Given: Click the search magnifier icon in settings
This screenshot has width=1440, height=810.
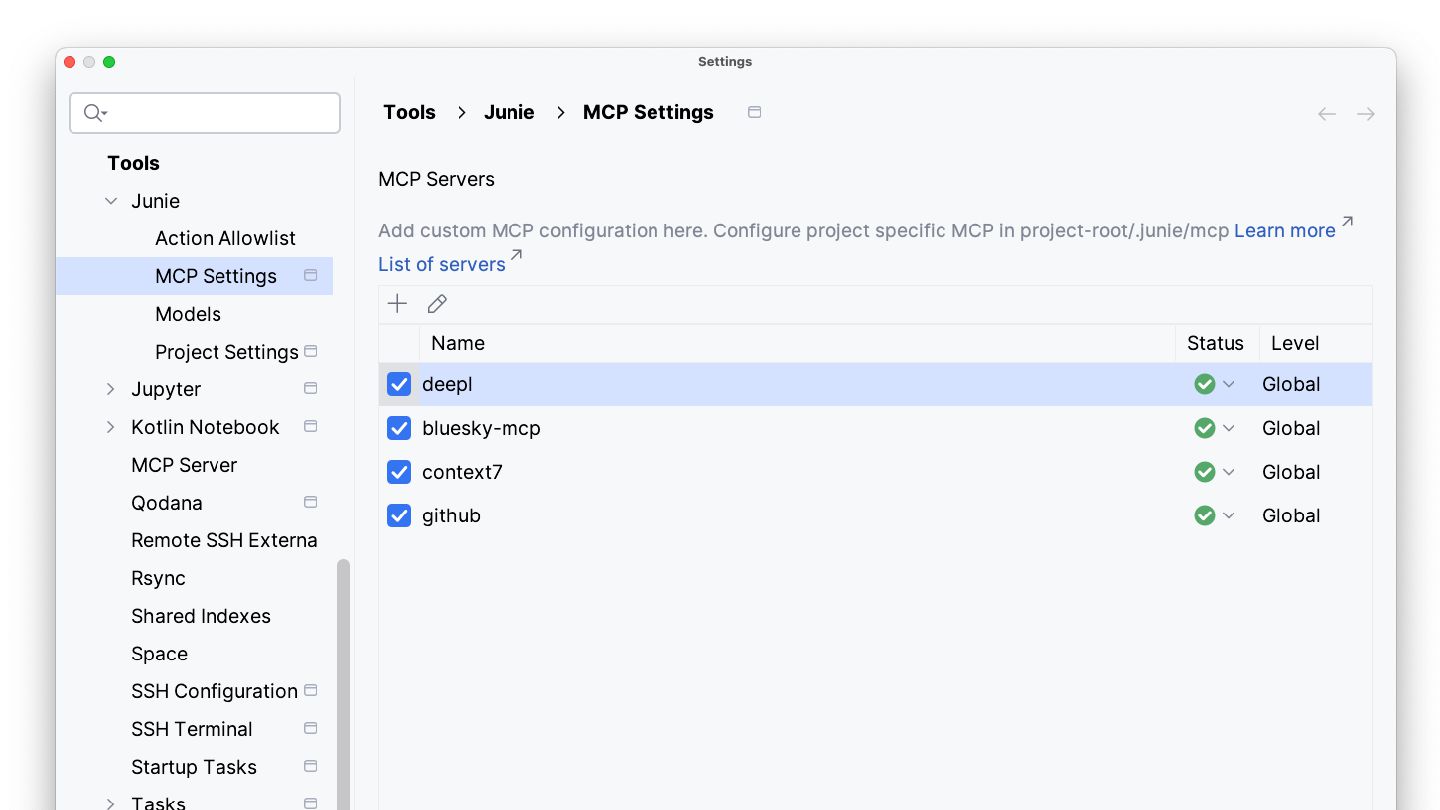Looking at the screenshot, I should 95,113.
